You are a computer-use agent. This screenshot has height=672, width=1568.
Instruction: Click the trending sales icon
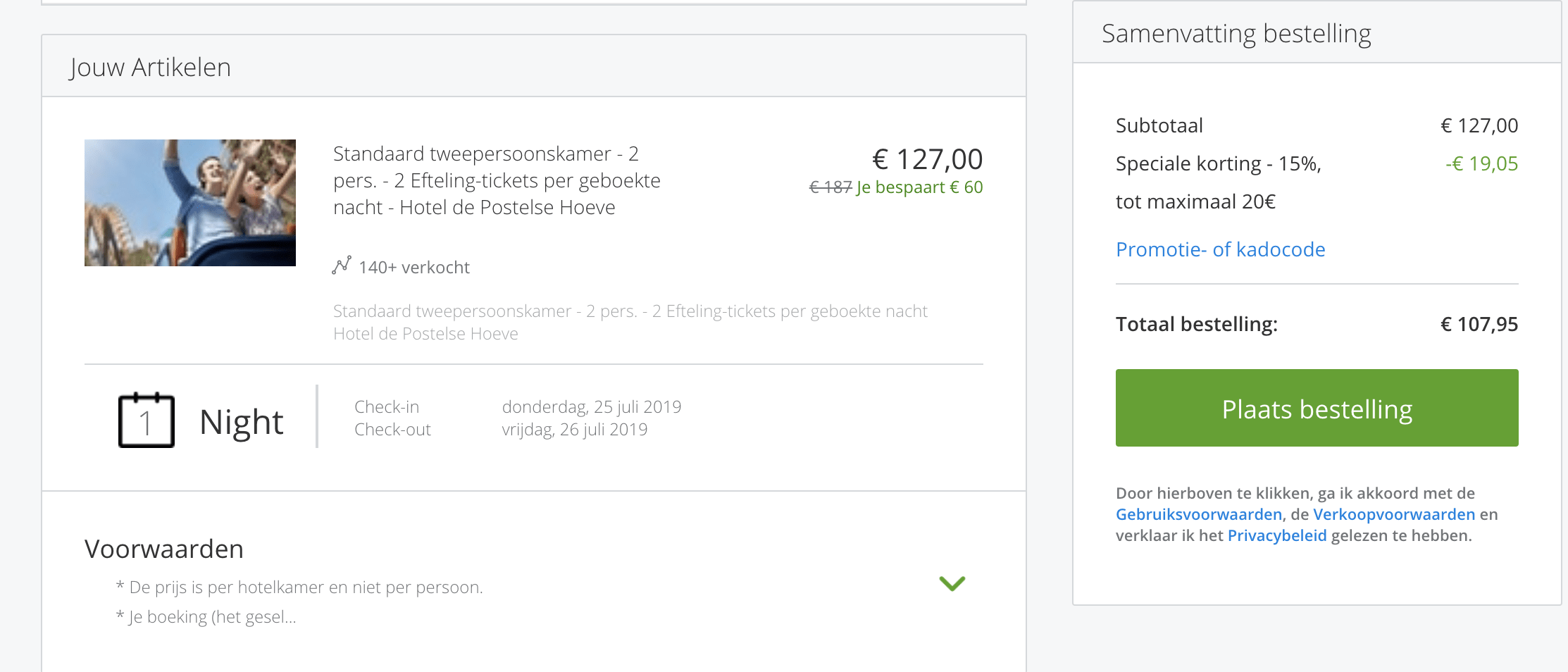coord(342,266)
